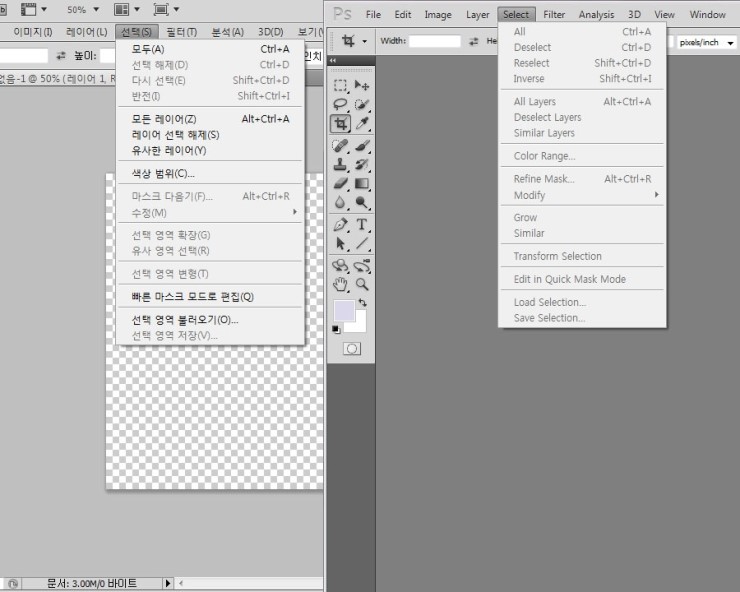The width and height of the screenshot is (740, 592).
Task: Select the Rectangular Marquee tool
Action: pos(340,85)
